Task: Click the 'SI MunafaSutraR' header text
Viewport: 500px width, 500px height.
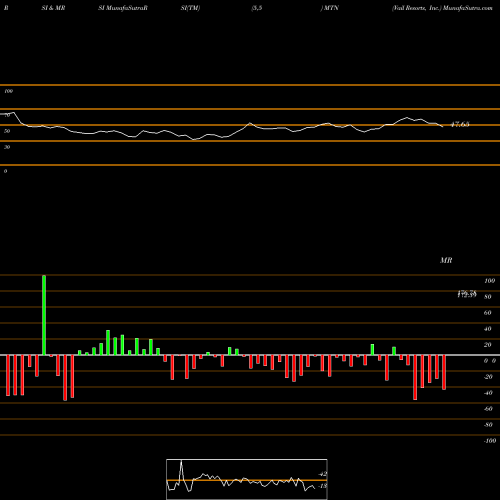Action: pyautogui.click(x=123, y=8)
